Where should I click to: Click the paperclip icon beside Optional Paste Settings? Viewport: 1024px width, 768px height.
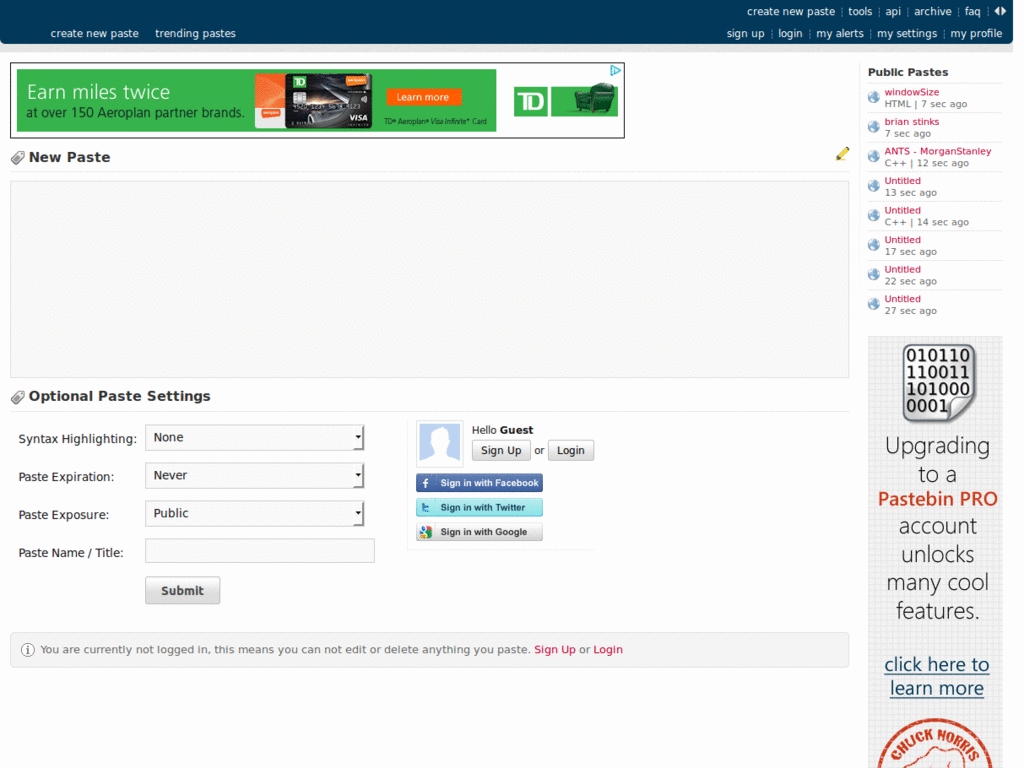coord(17,396)
